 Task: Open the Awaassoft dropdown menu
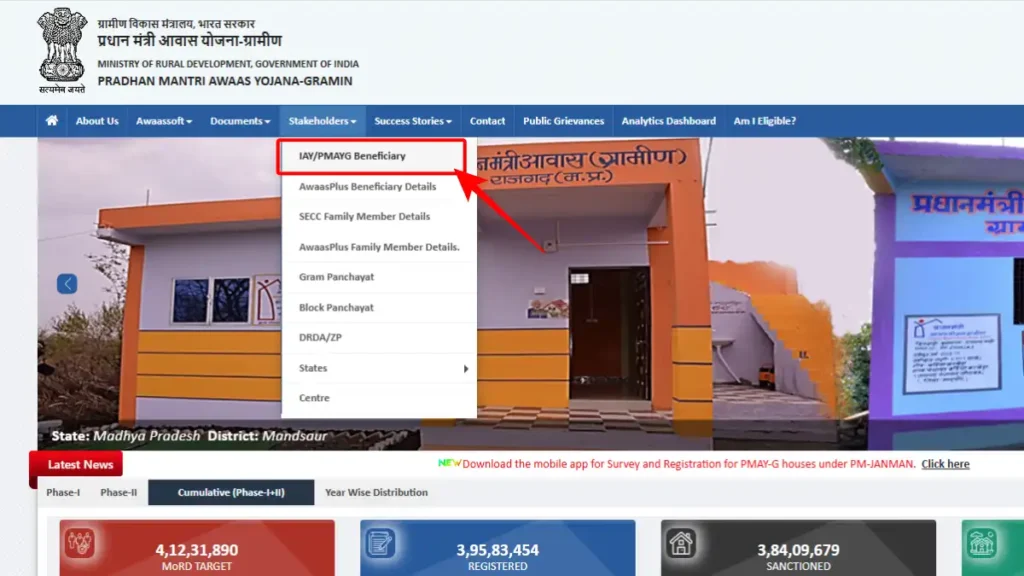(x=164, y=121)
